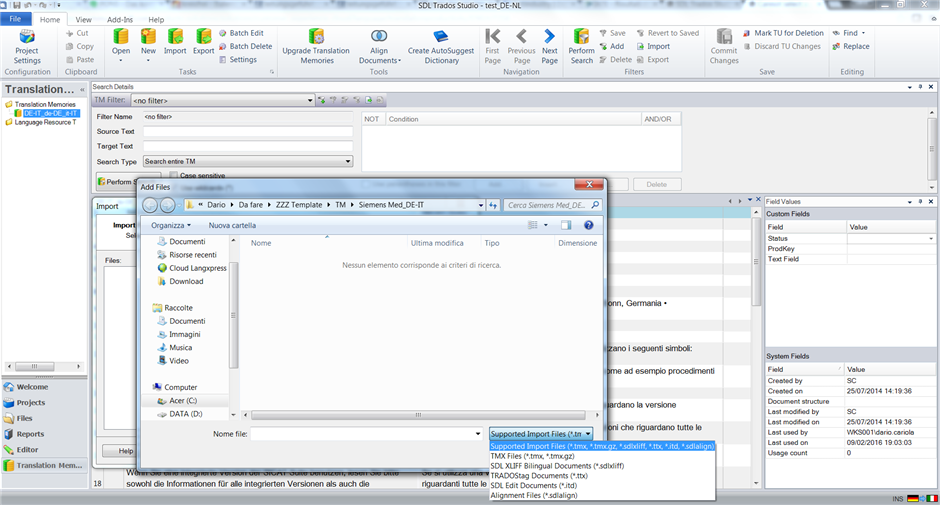Click the Delete condition button

click(656, 184)
